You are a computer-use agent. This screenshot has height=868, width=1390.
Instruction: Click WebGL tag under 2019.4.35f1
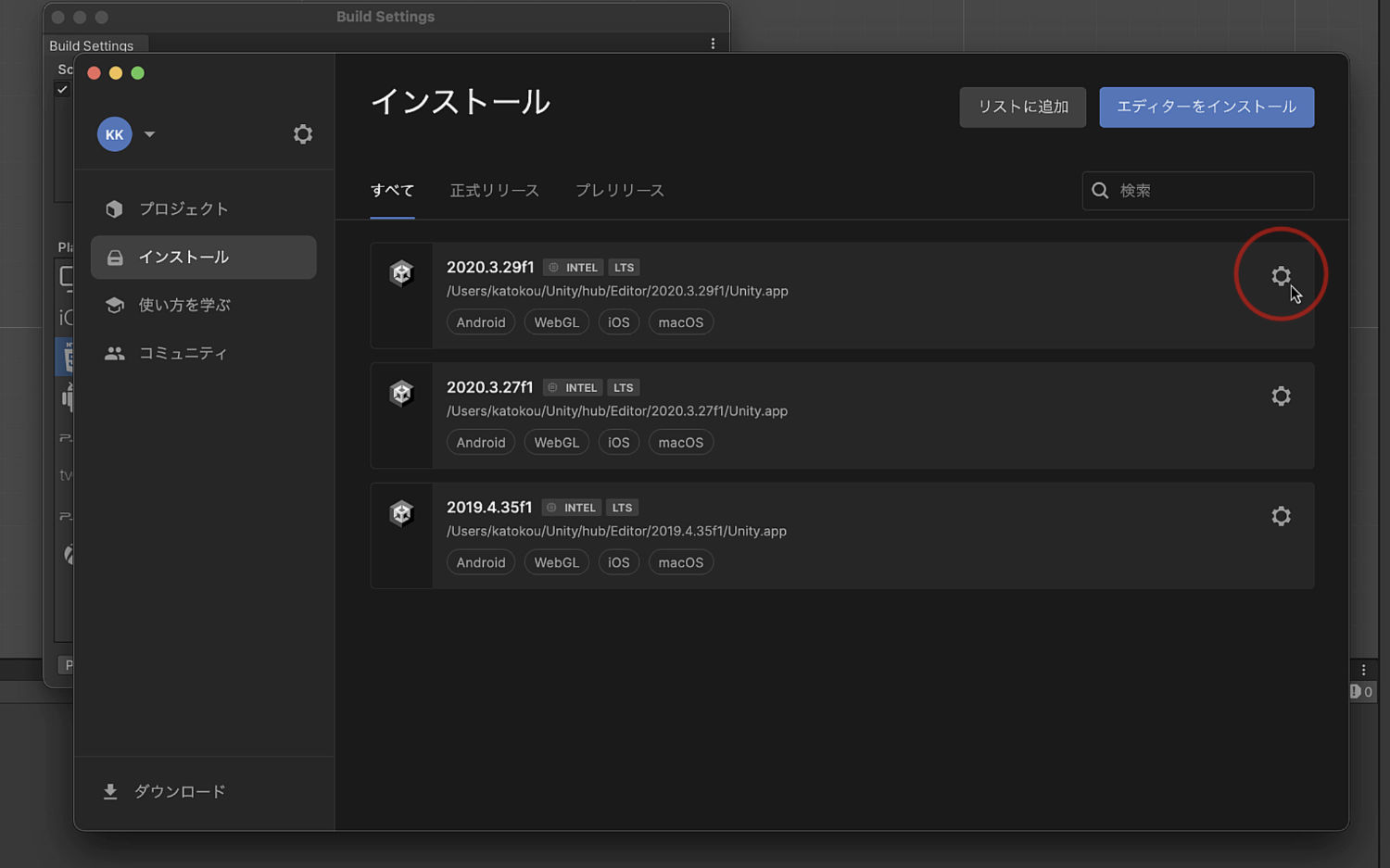click(x=556, y=562)
